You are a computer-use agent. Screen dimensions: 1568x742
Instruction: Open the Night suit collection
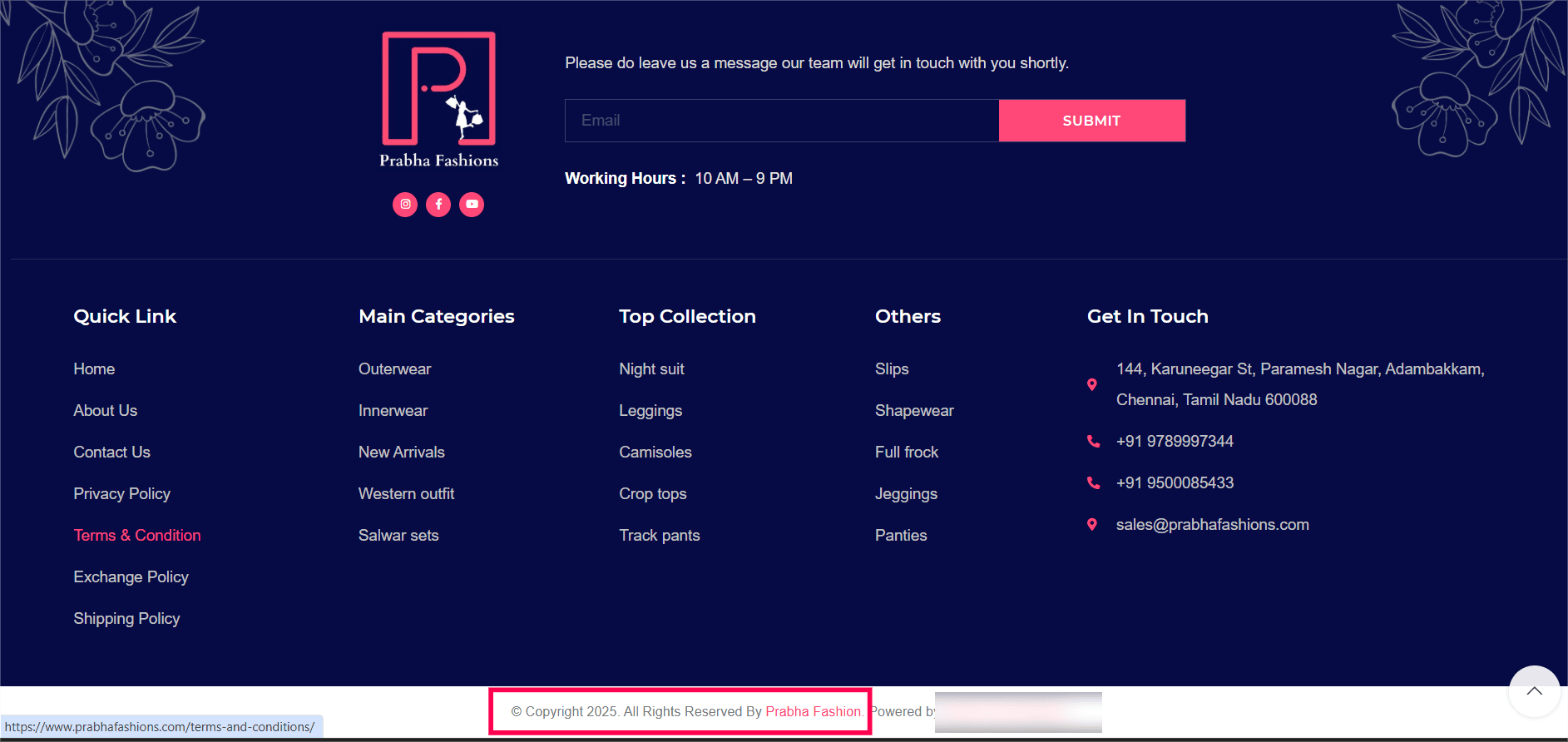click(x=652, y=369)
